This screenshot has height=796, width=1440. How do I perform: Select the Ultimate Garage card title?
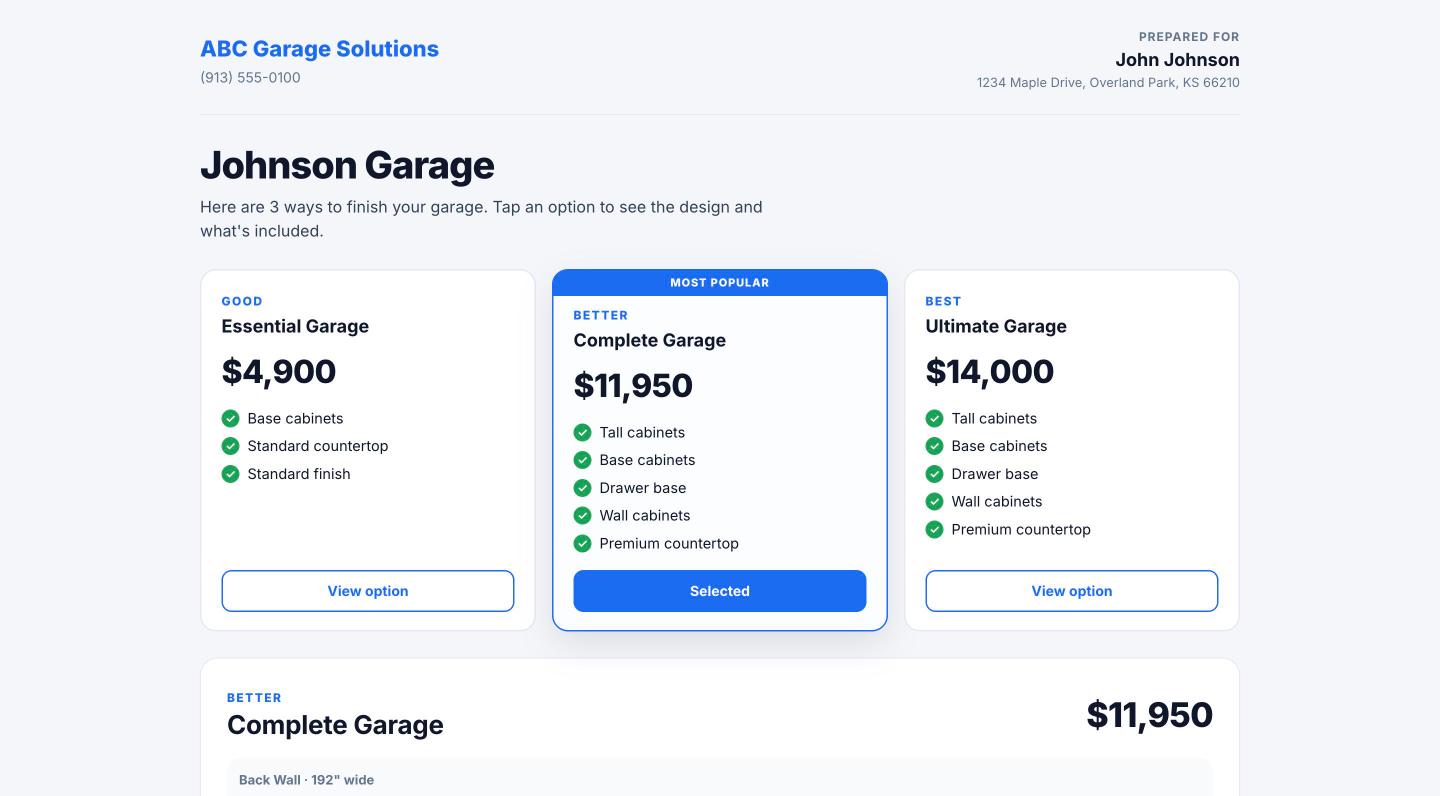click(x=996, y=326)
